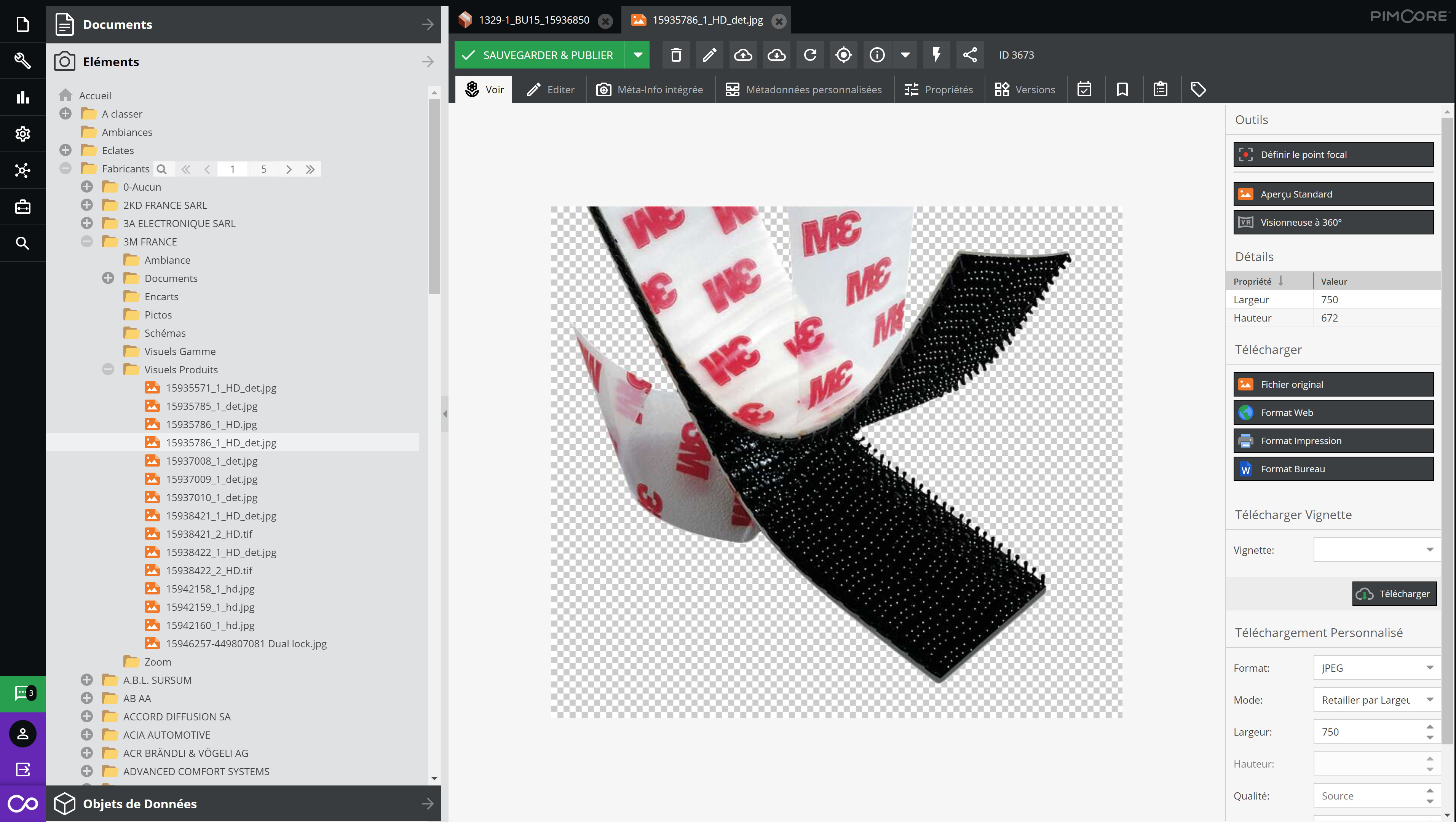This screenshot has width=1456, height=822.
Task: Click the cloud upload icon
Action: point(743,55)
